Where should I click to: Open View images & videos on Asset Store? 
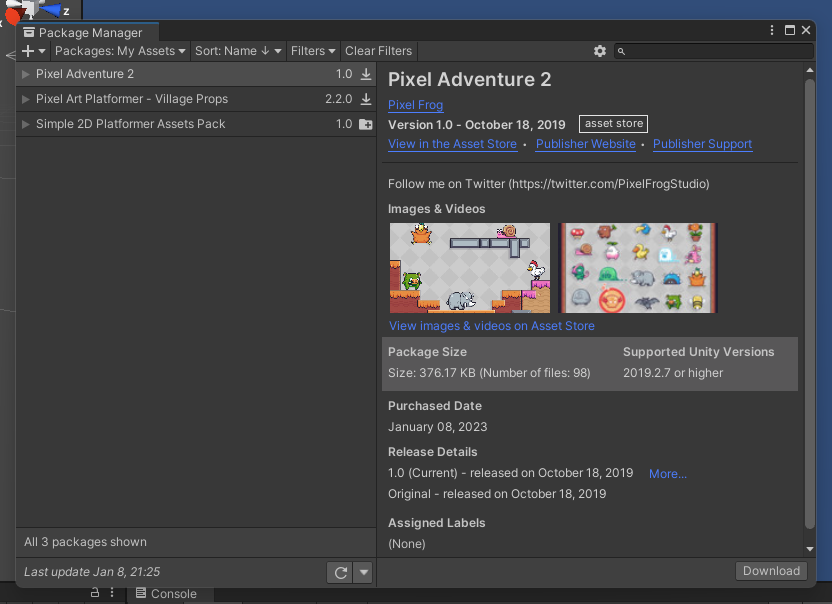tap(492, 326)
